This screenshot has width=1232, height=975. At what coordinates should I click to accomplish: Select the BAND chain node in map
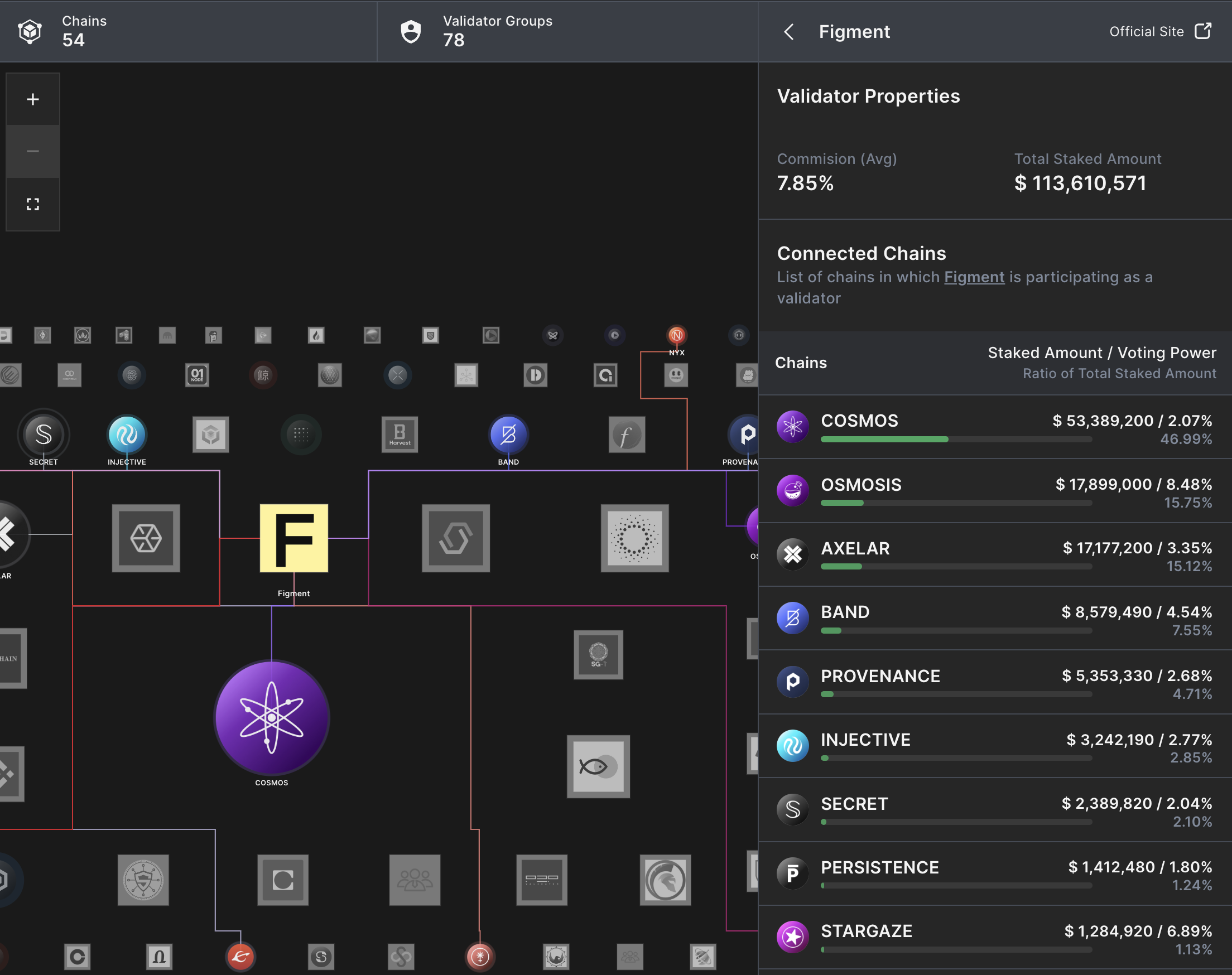tap(508, 435)
